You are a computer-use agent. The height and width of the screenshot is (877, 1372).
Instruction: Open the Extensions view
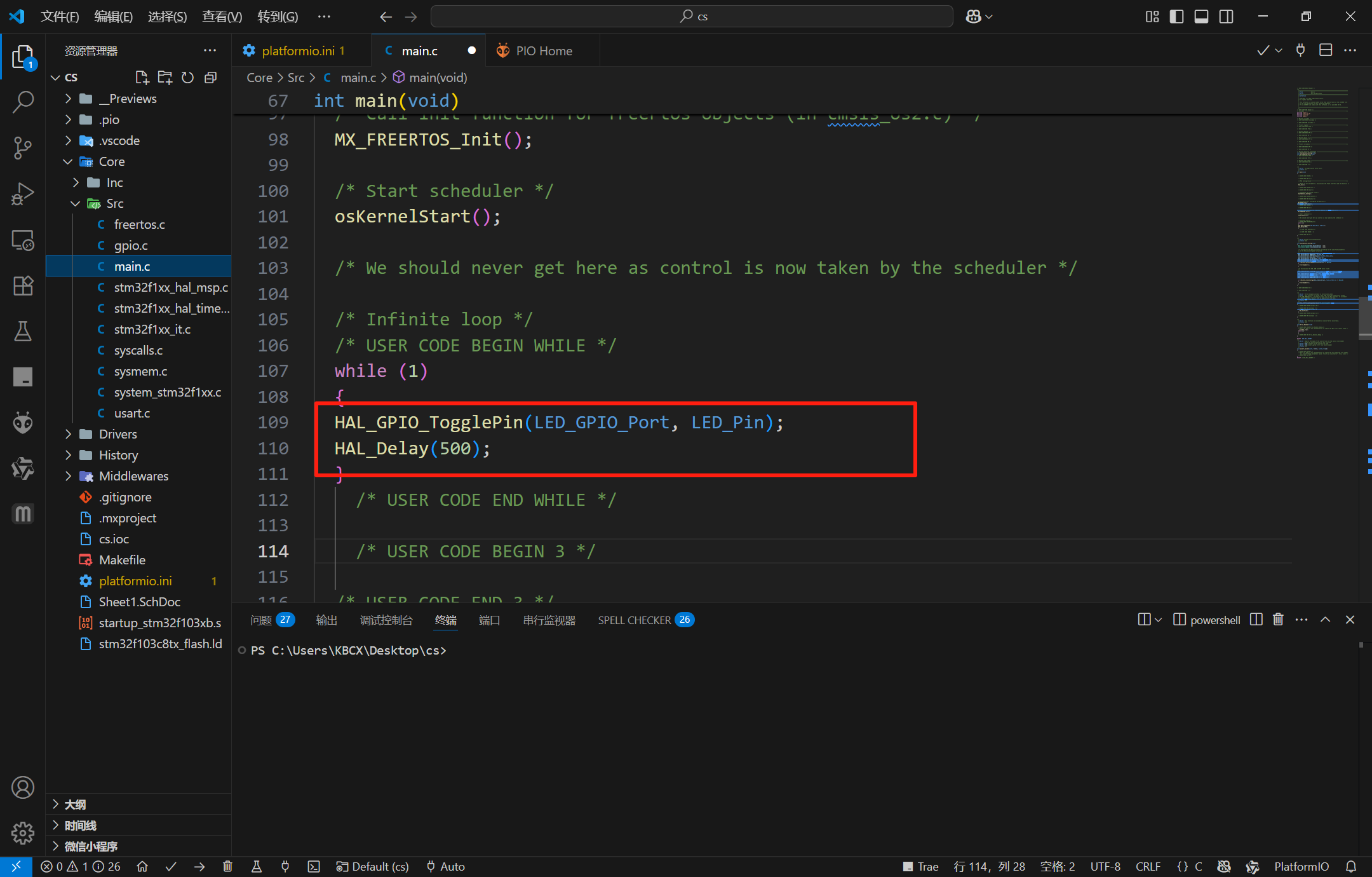23,286
